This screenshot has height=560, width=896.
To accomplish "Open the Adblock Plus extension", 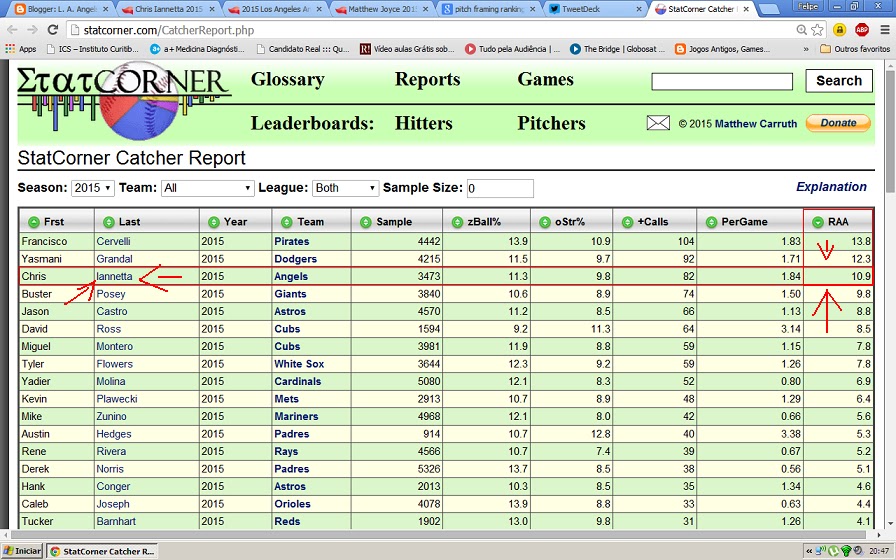I will tap(862, 30).
